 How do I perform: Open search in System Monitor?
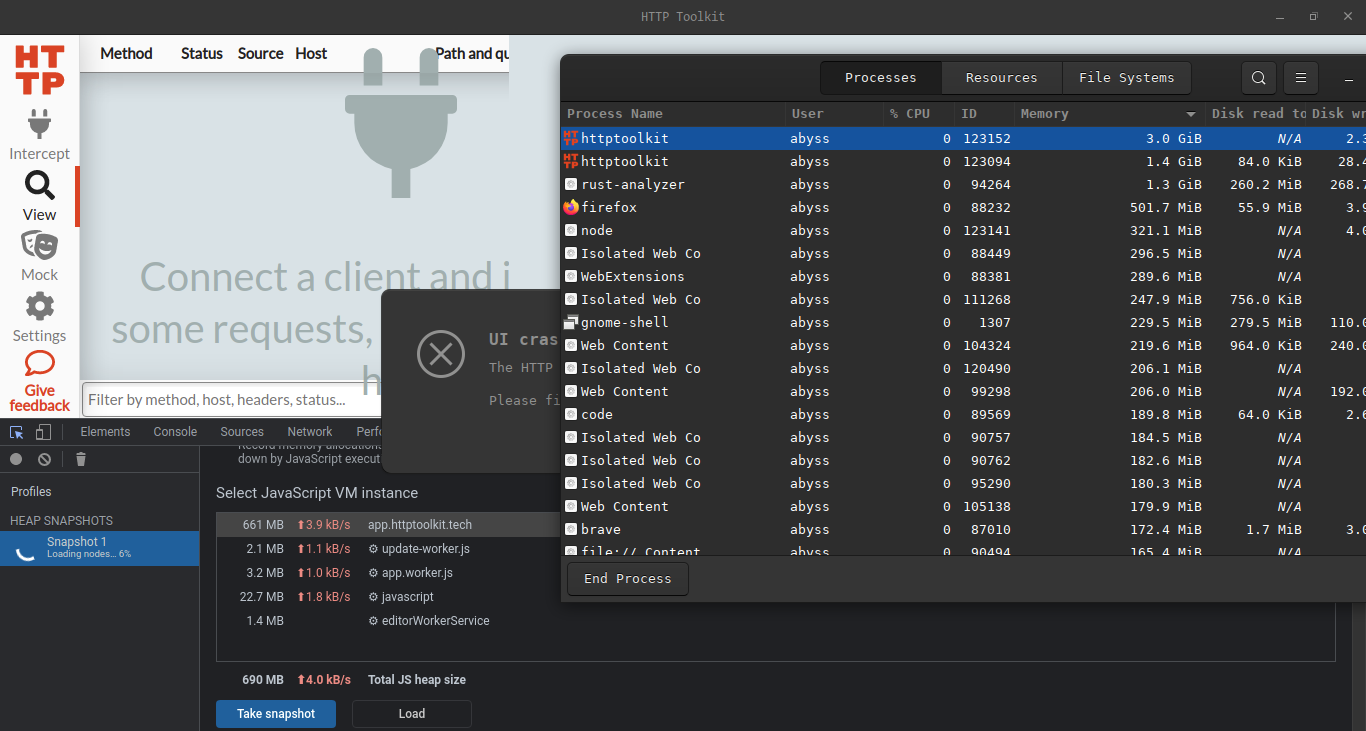1258,77
